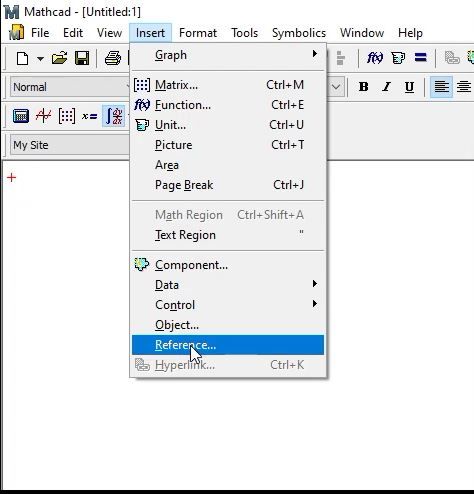This screenshot has width=474, height=494.
Task: Click the Mathcad app icon in title bar
Action: (x=12, y=12)
